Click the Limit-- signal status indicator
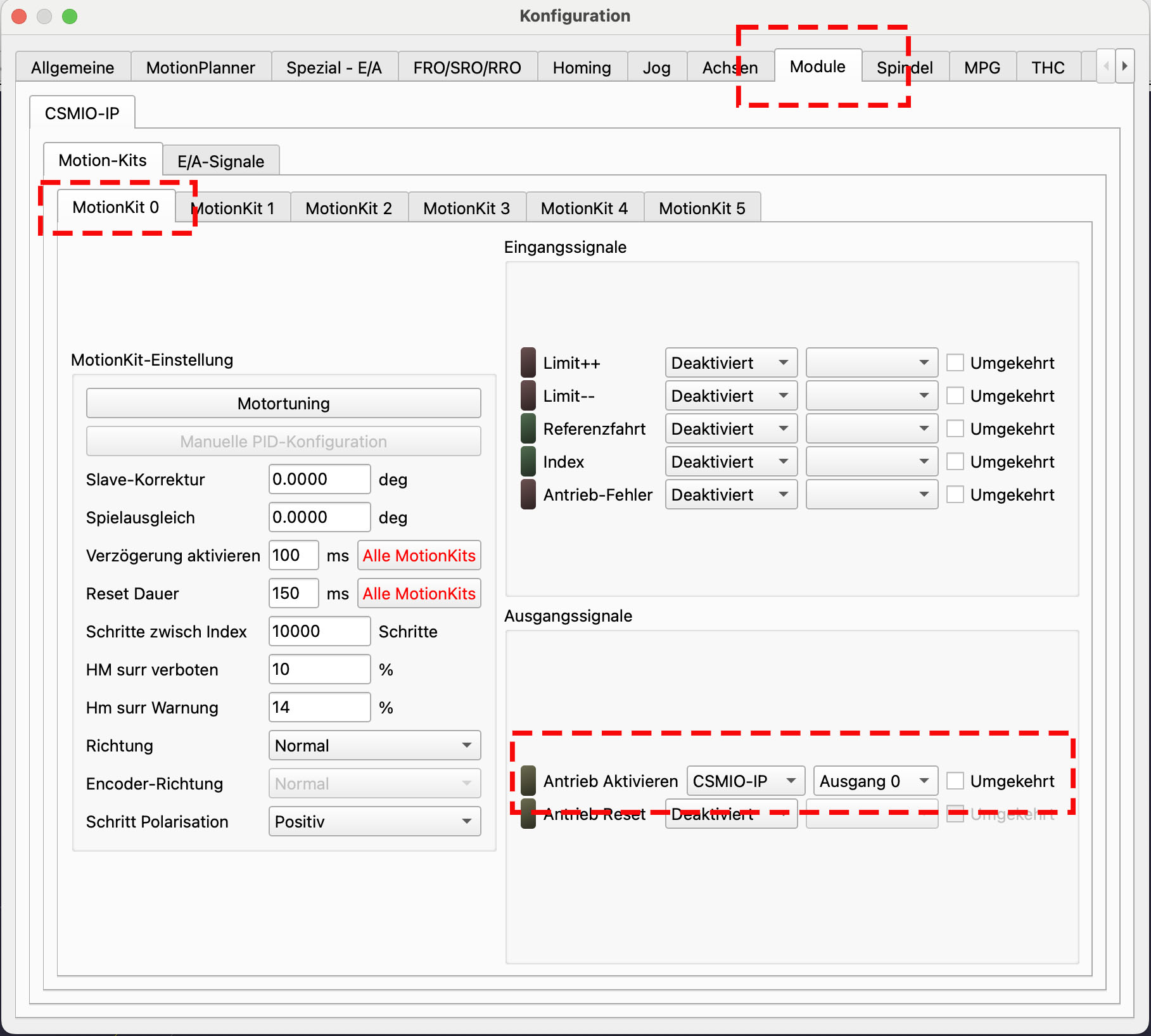The height and width of the screenshot is (1036, 1151). [528, 395]
